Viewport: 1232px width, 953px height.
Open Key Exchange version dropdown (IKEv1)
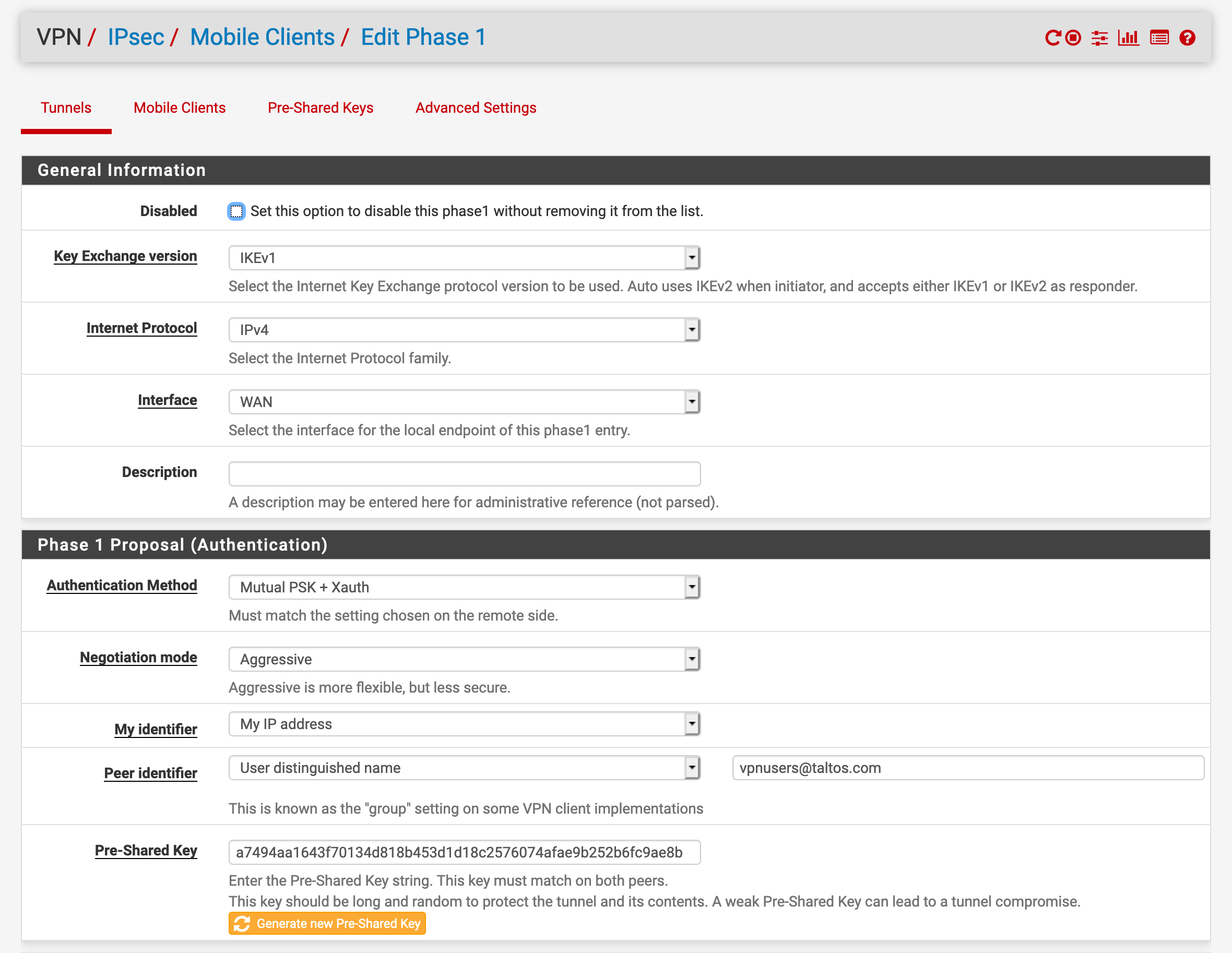pos(464,258)
